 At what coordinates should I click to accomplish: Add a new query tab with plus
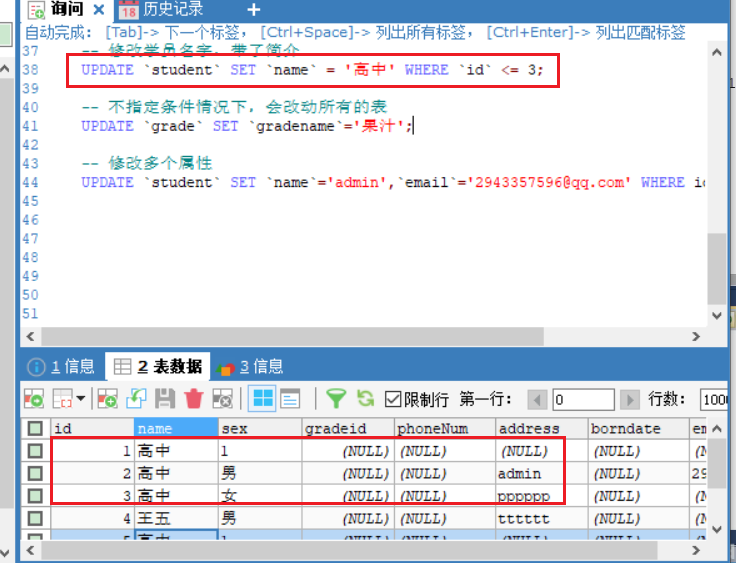click(253, 9)
